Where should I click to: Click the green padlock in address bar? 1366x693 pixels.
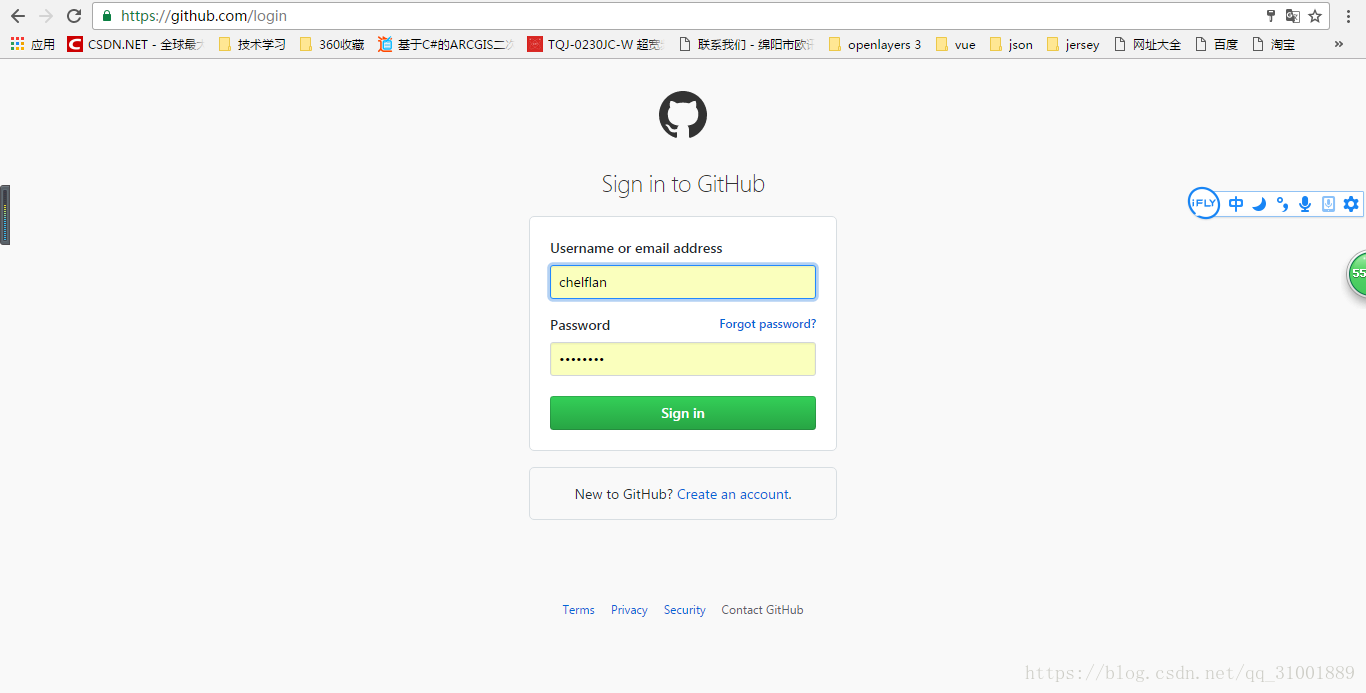point(107,16)
